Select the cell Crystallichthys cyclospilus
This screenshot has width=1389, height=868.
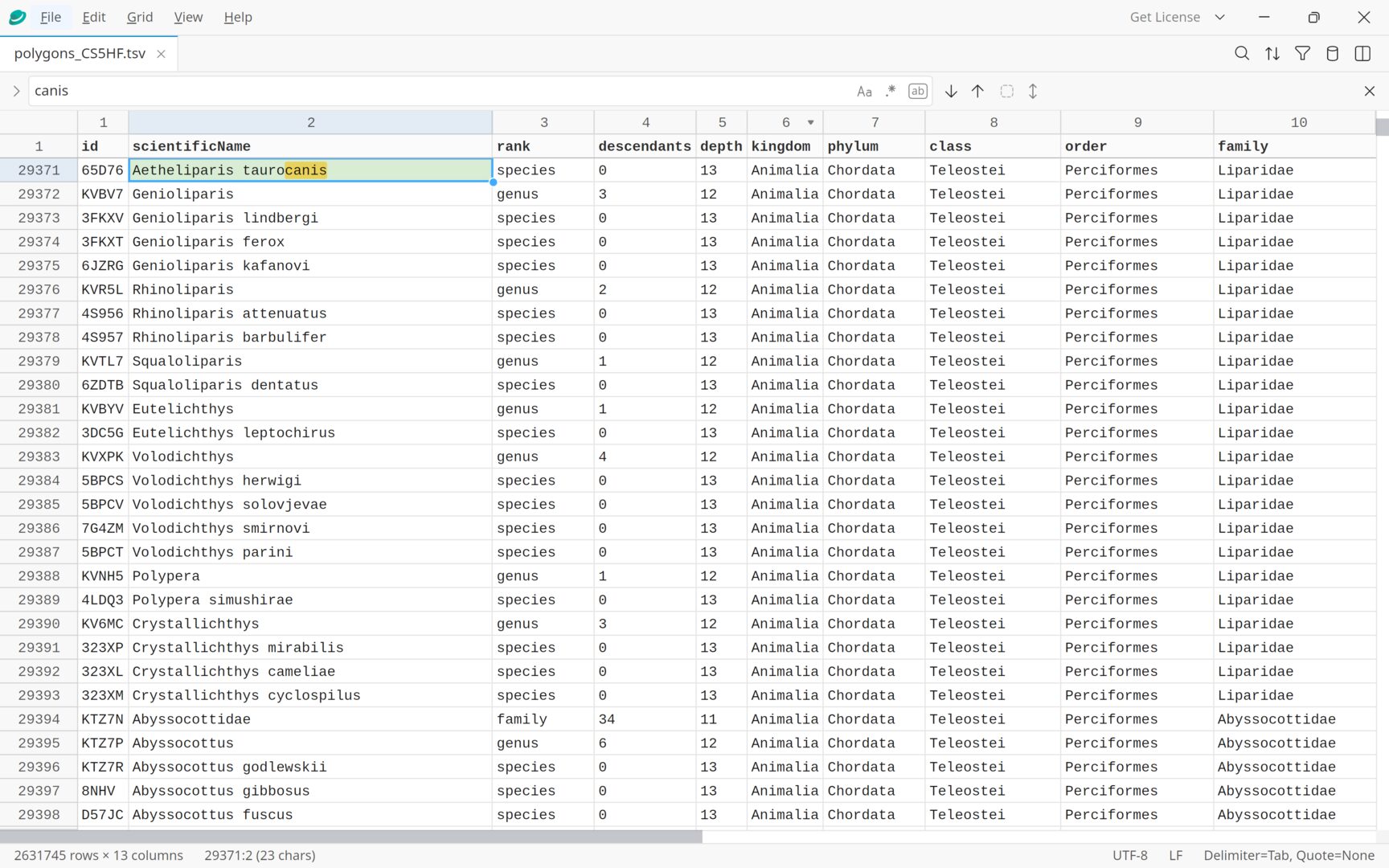tap(310, 695)
